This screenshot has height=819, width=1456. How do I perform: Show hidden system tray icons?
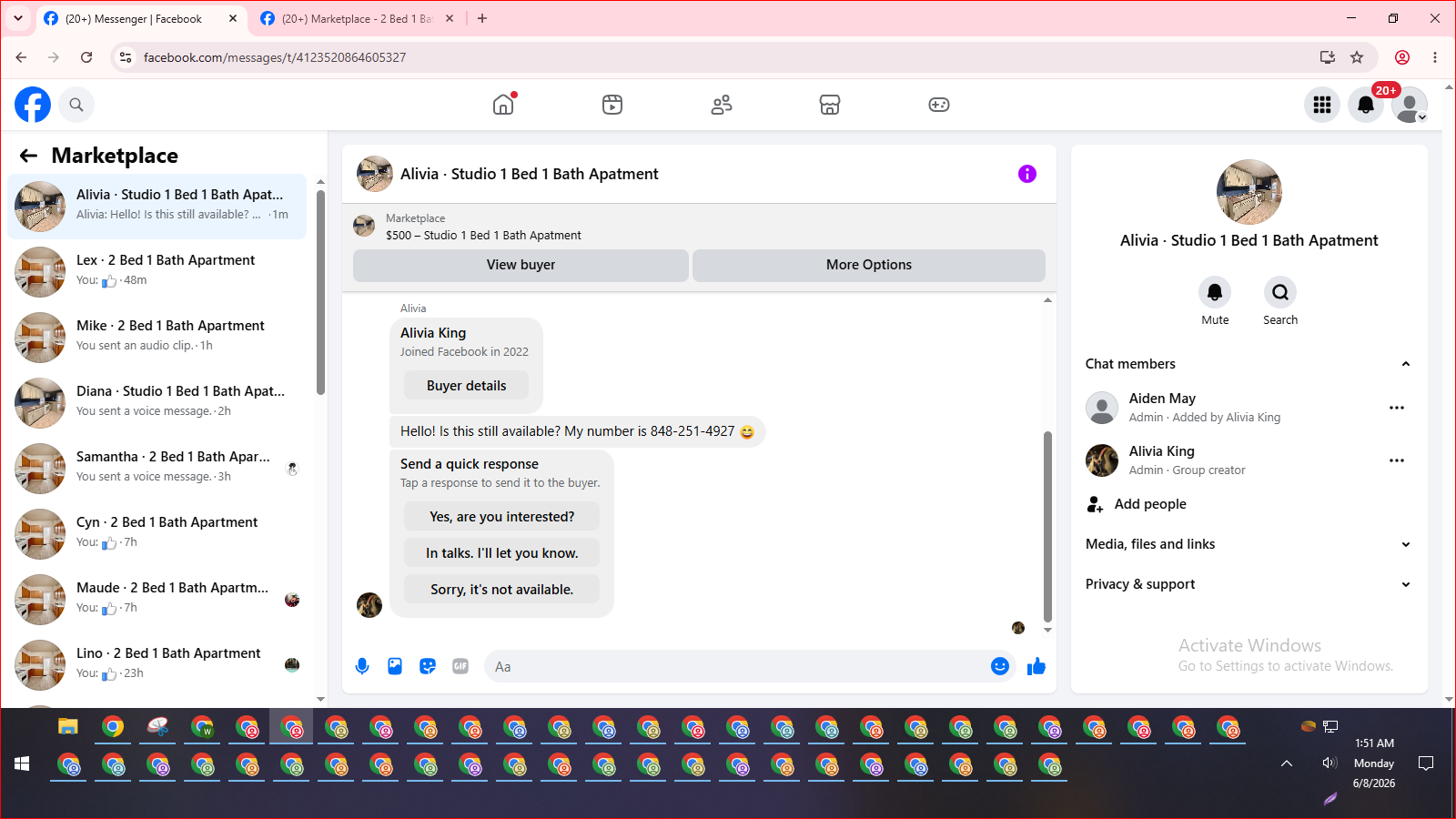tap(1287, 763)
